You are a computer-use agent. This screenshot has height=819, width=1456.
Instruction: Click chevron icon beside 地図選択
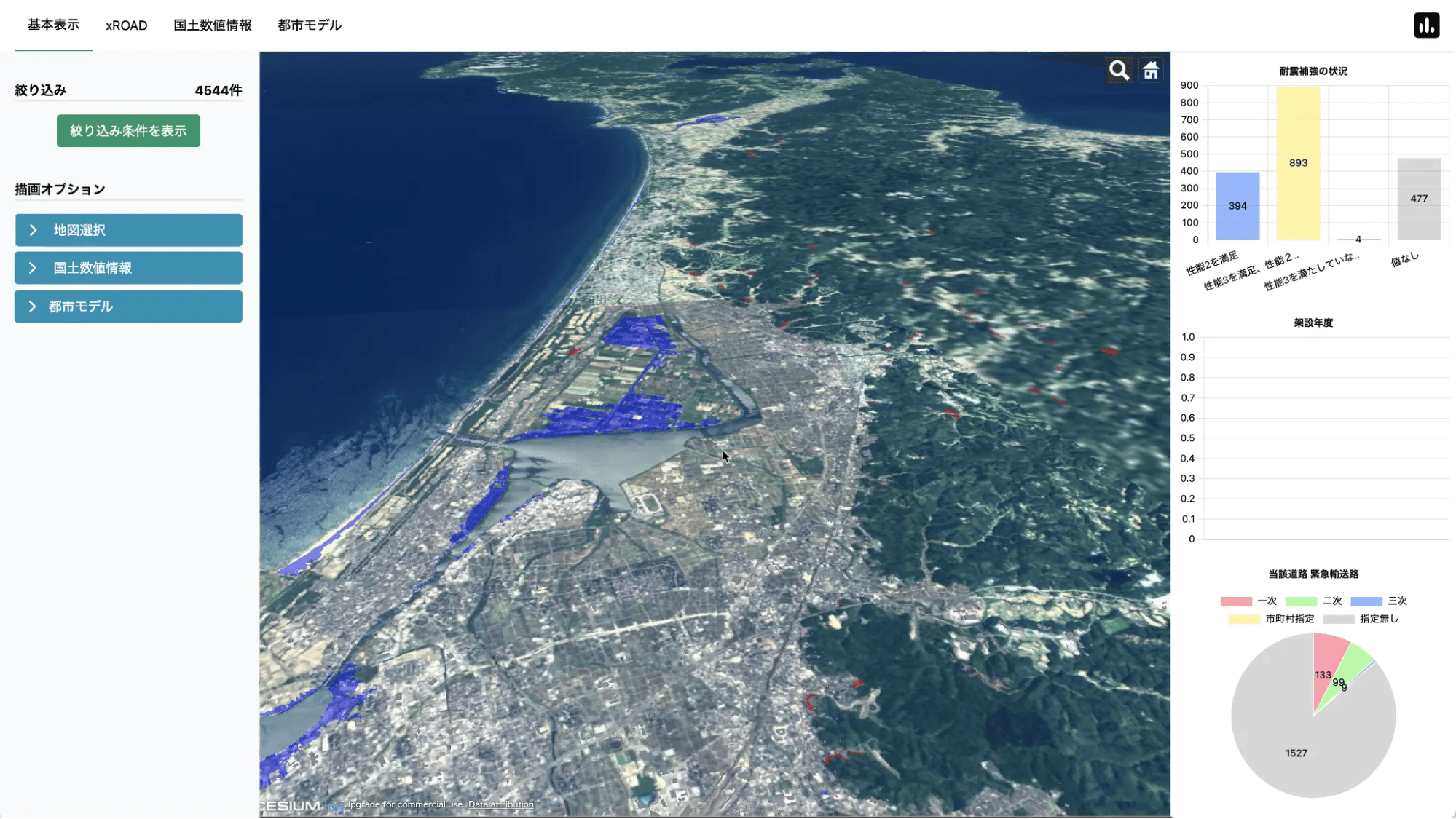tap(33, 230)
